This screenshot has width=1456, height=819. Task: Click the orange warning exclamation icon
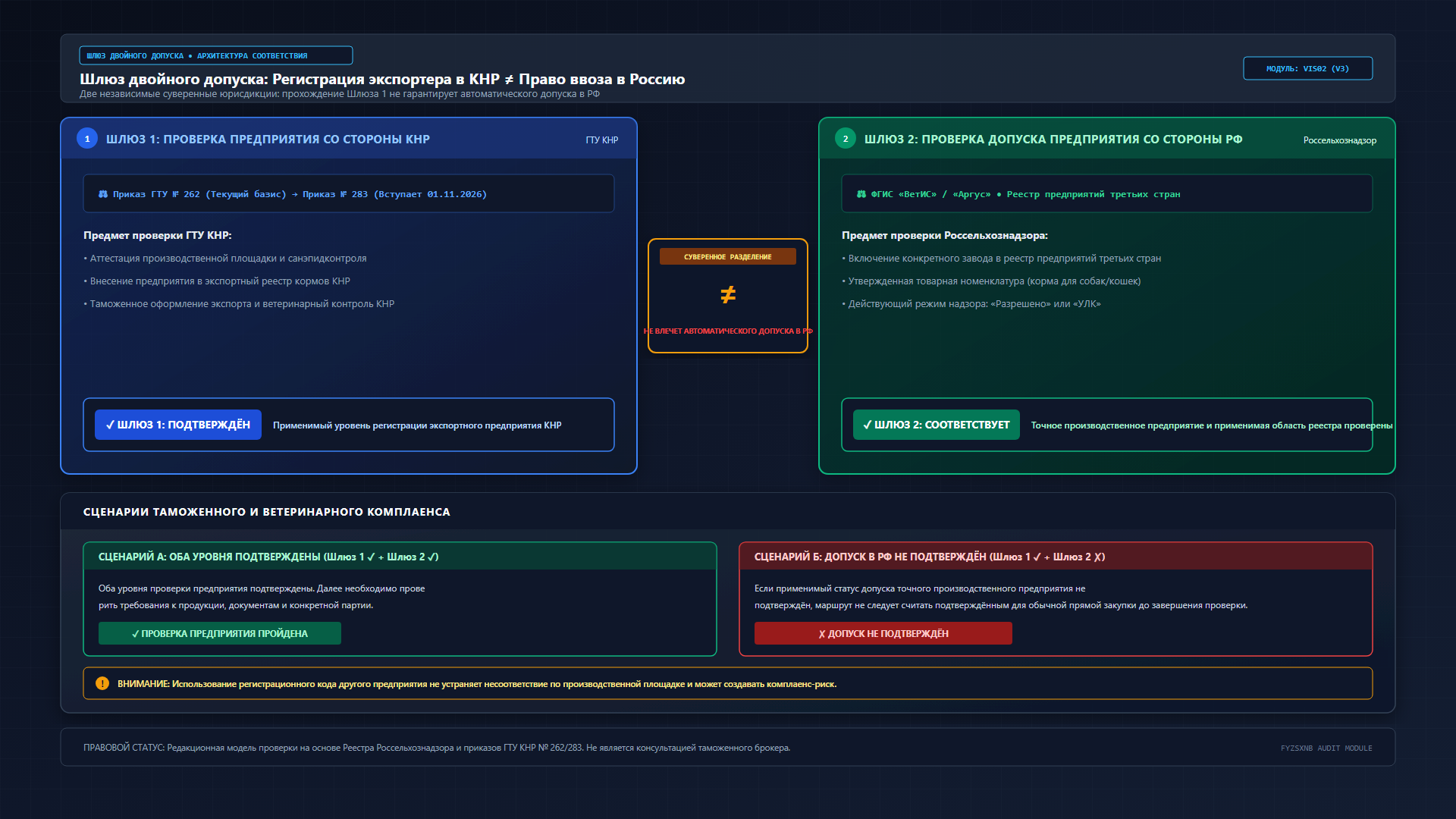tap(102, 683)
